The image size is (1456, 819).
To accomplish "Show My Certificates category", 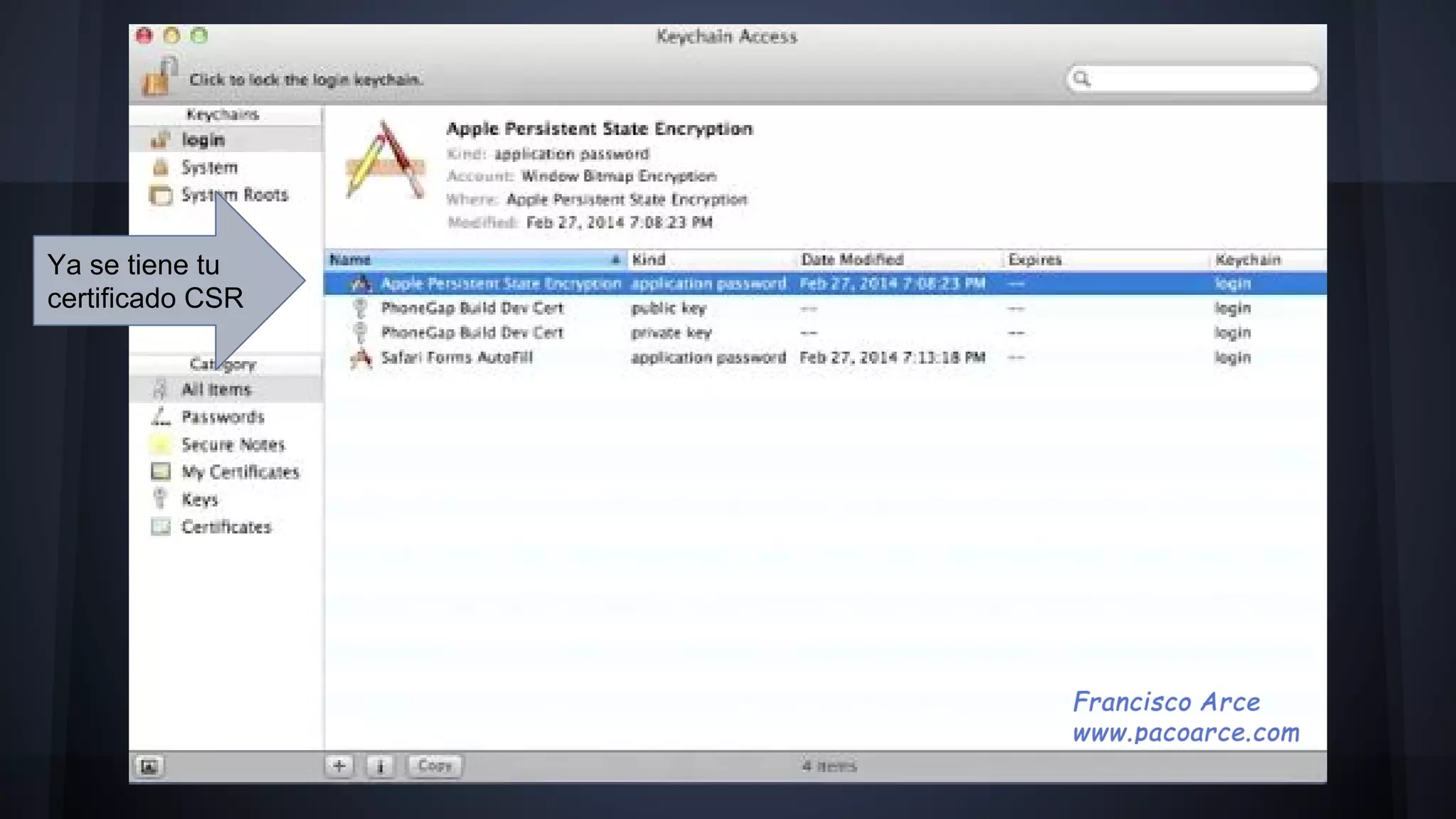I will [x=240, y=472].
